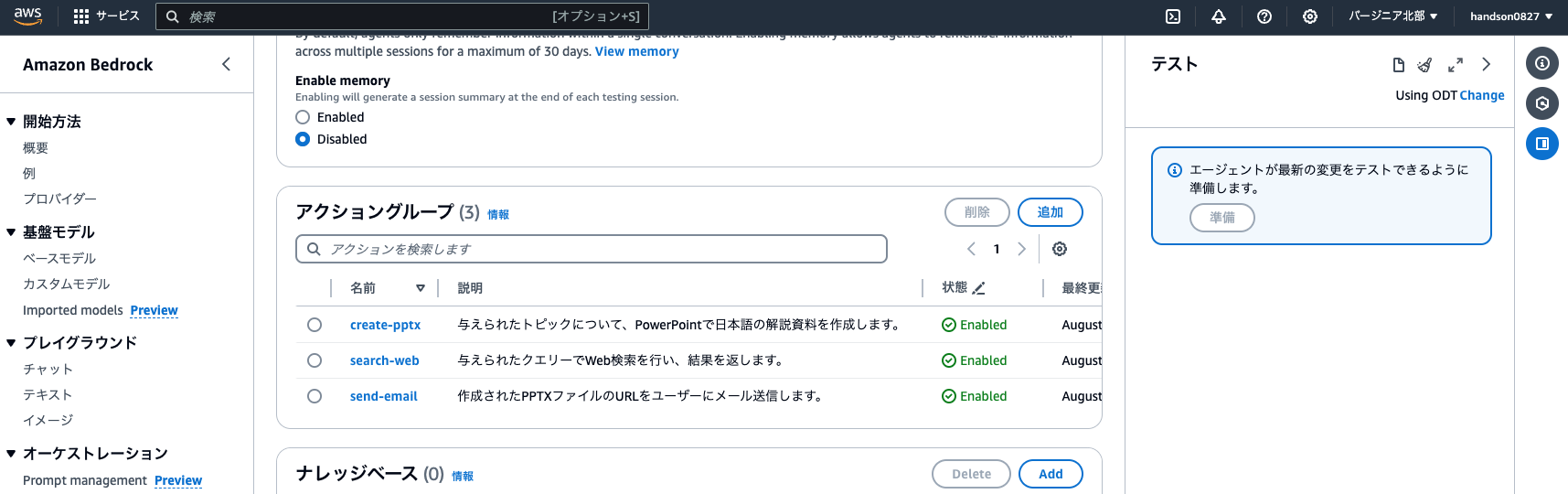Click the 説明 column header
The height and width of the screenshot is (494, 1568).
470,288
